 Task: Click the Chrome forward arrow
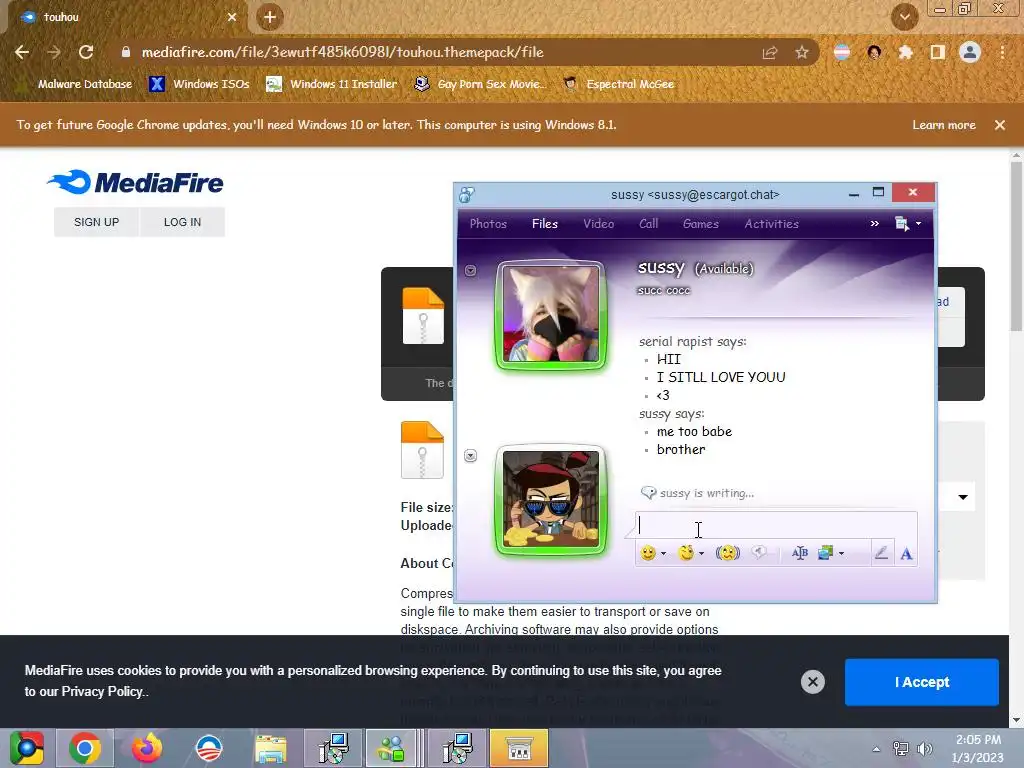click(x=54, y=52)
